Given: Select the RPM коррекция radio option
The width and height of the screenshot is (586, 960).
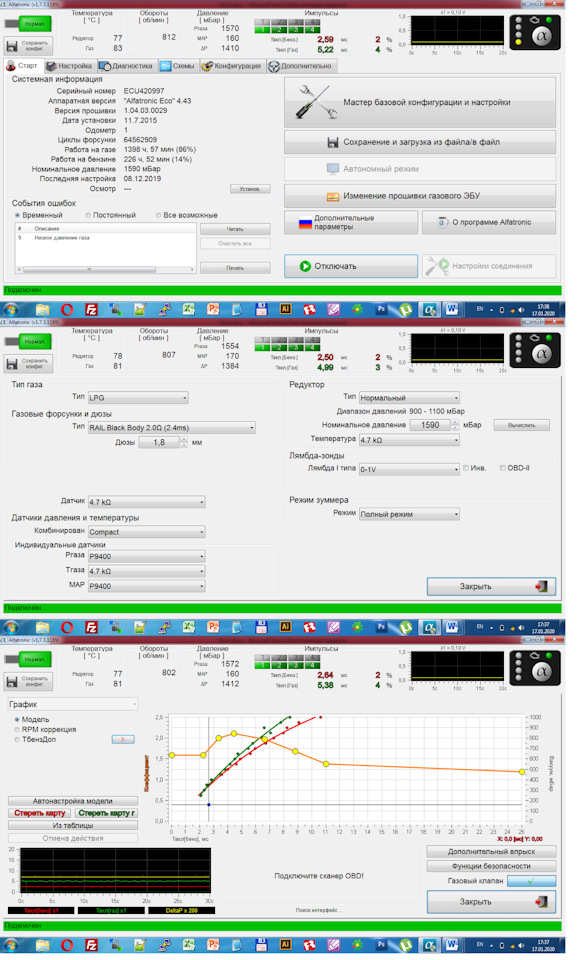Looking at the screenshot, I should 17,730.
